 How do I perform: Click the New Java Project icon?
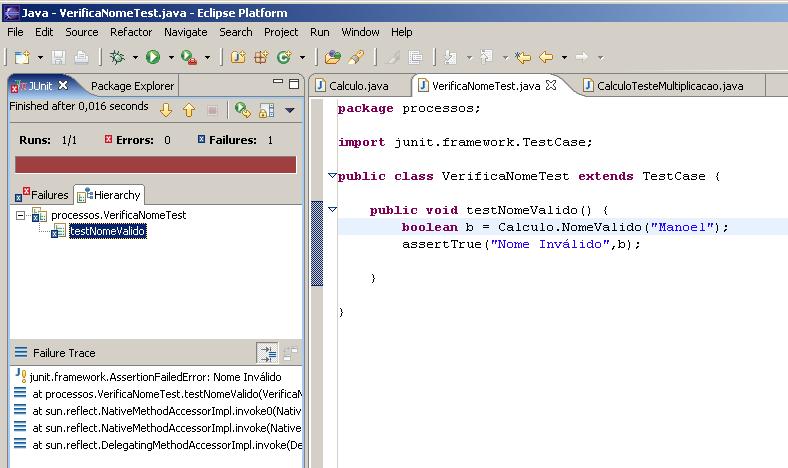point(238,57)
